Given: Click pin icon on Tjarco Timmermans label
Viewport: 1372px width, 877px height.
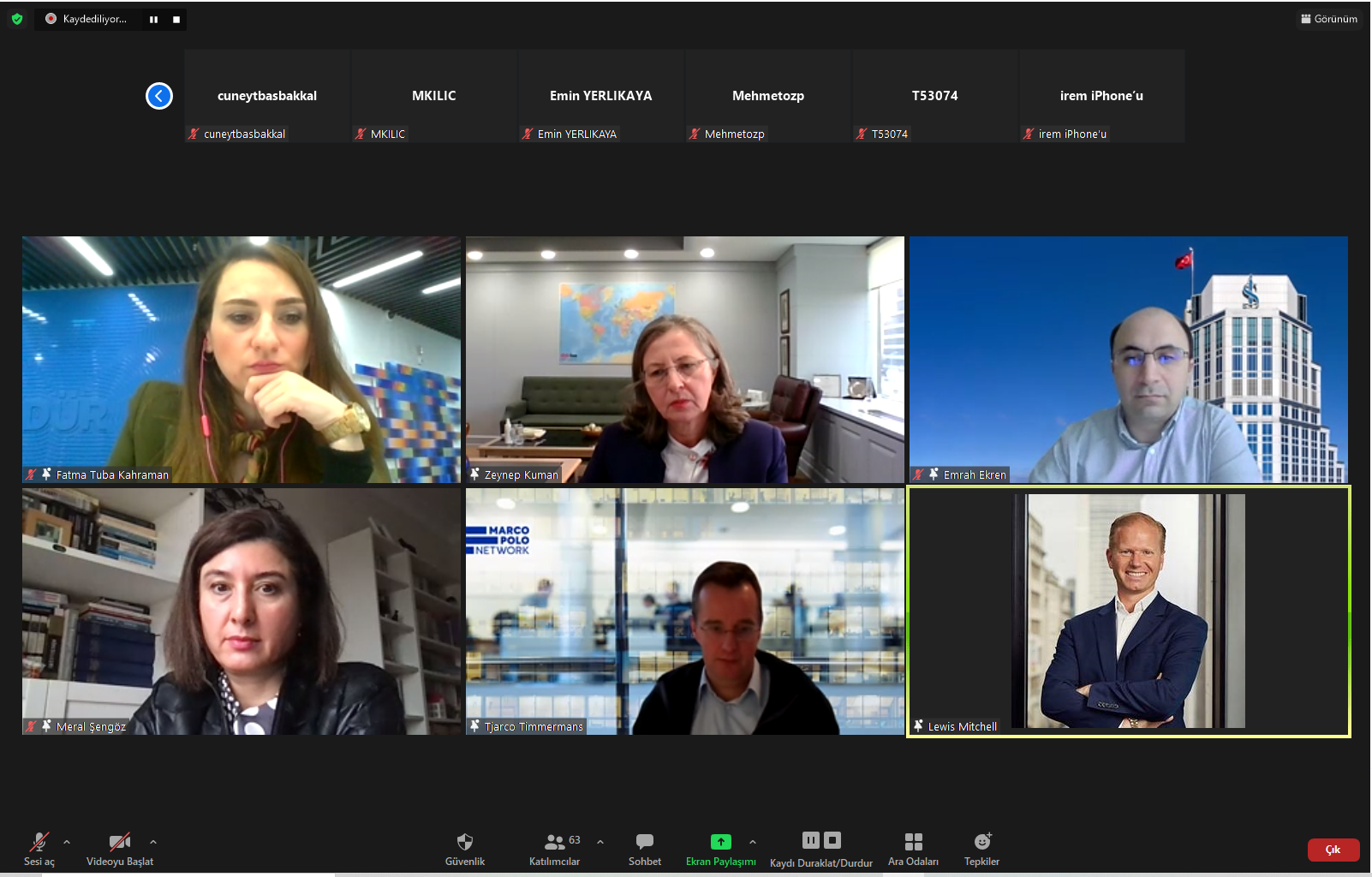Looking at the screenshot, I should (x=474, y=725).
